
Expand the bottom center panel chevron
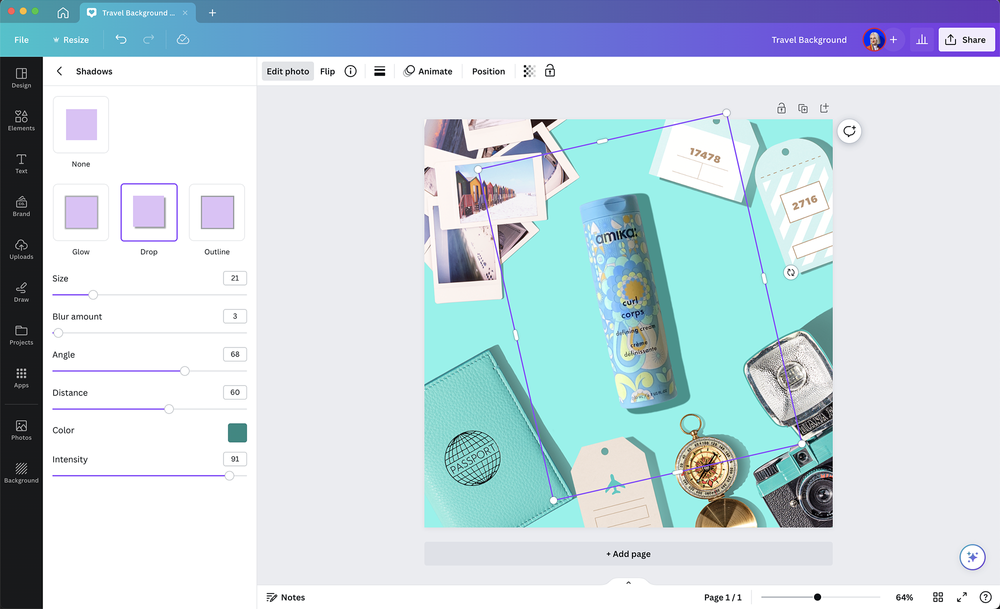click(628, 581)
